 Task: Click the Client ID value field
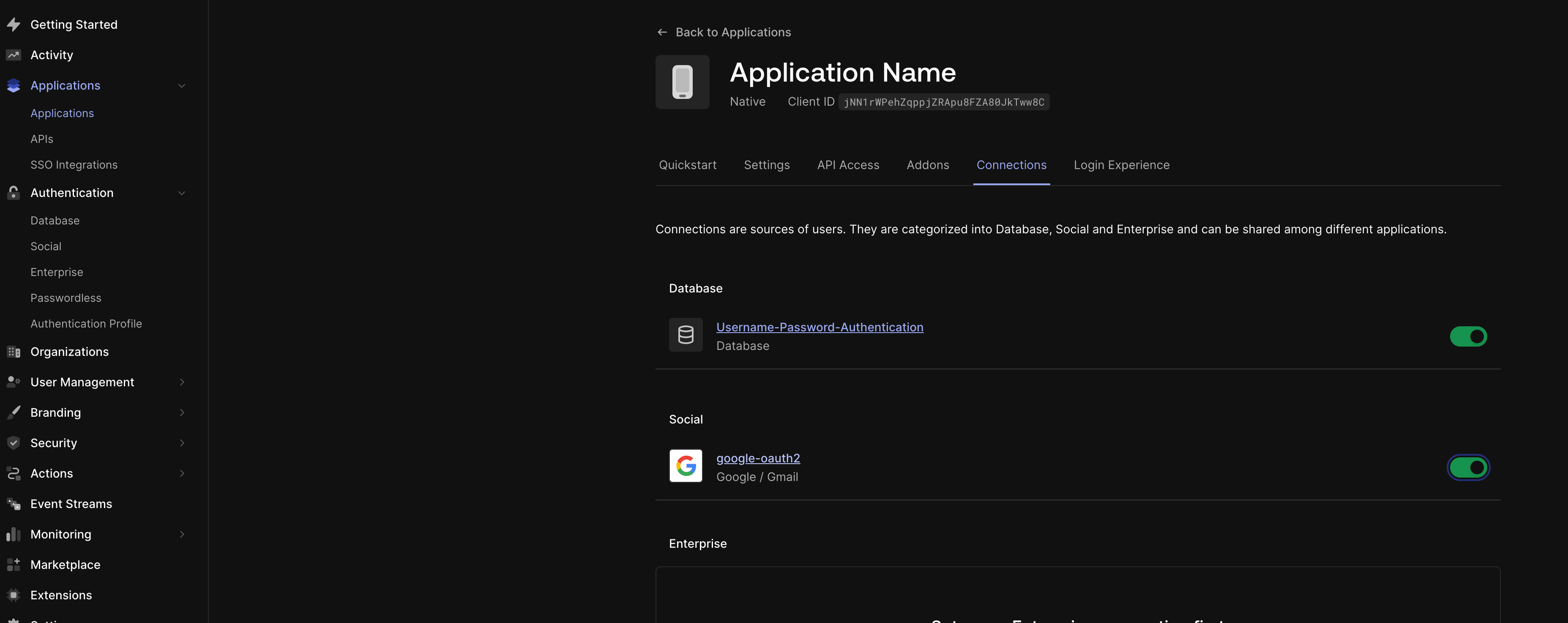pos(943,102)
